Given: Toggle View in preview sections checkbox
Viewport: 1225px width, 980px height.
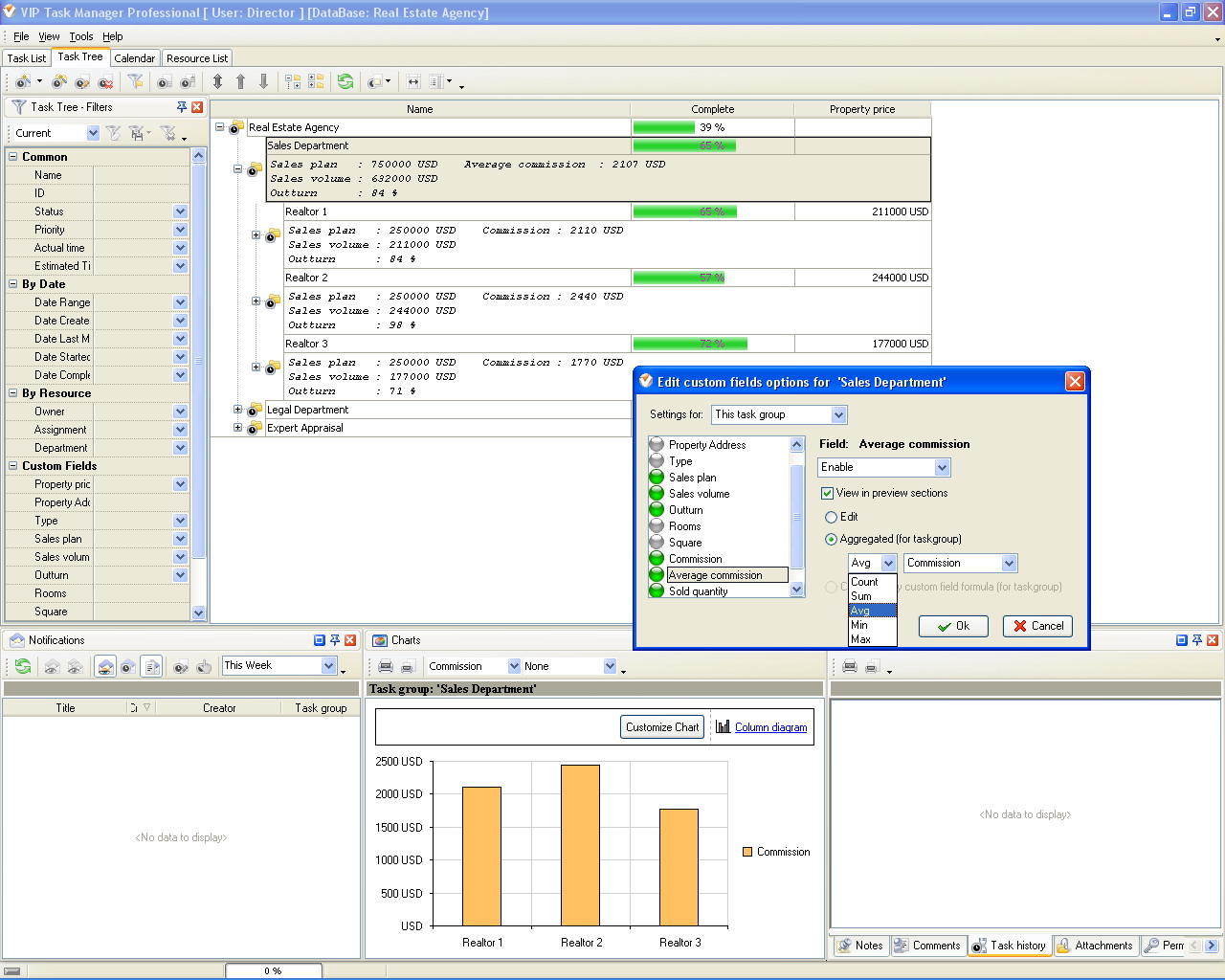Looking at the screenshot, I should (x=827, y=493).
